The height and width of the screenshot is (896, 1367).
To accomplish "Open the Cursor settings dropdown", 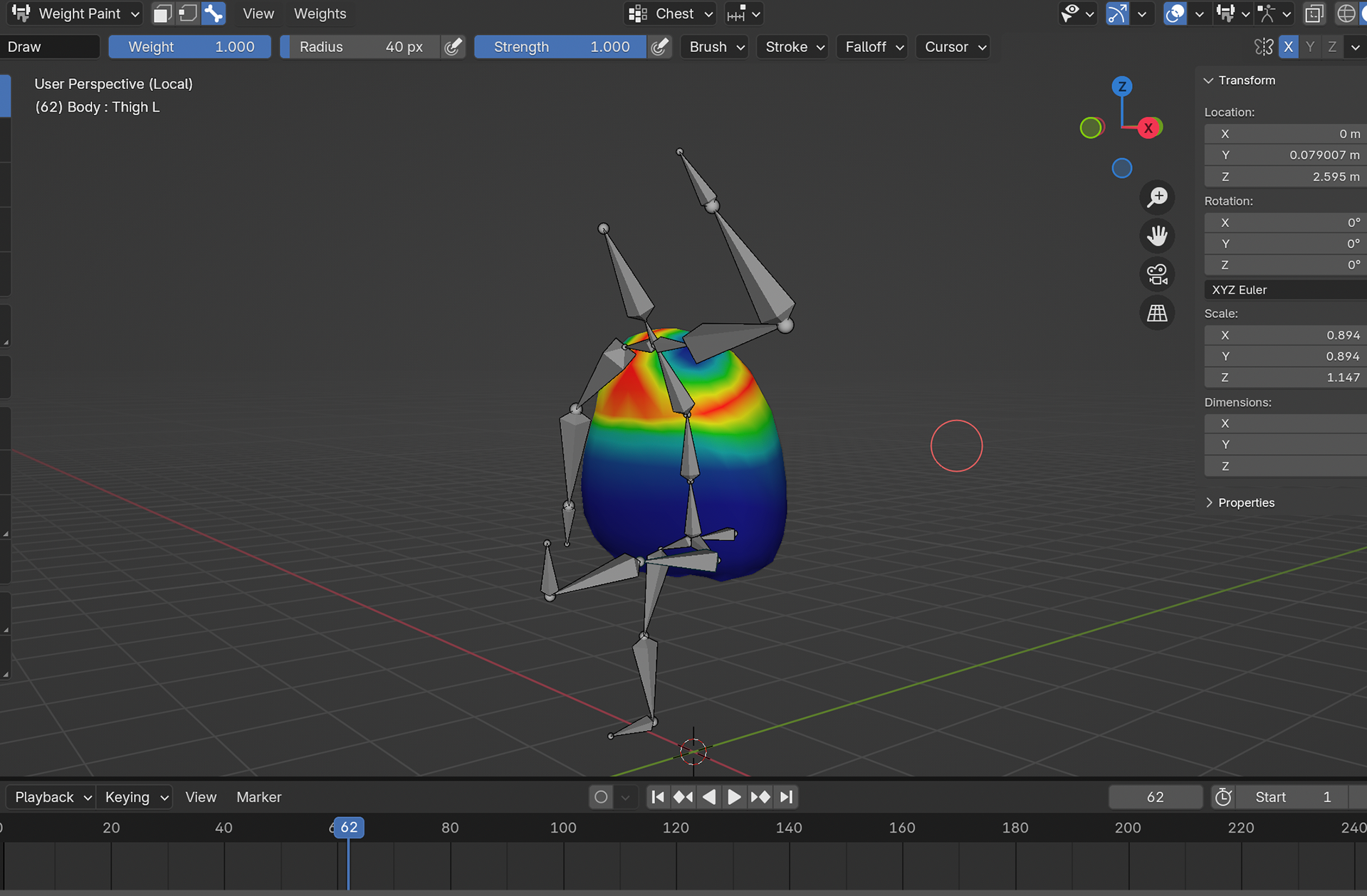I will pyautogui.click(x=954, y=47).
